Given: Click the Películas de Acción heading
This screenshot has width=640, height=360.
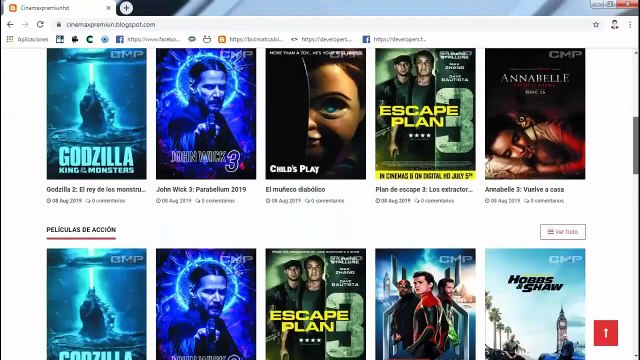Looking at the screenshot, I should 81,230.
